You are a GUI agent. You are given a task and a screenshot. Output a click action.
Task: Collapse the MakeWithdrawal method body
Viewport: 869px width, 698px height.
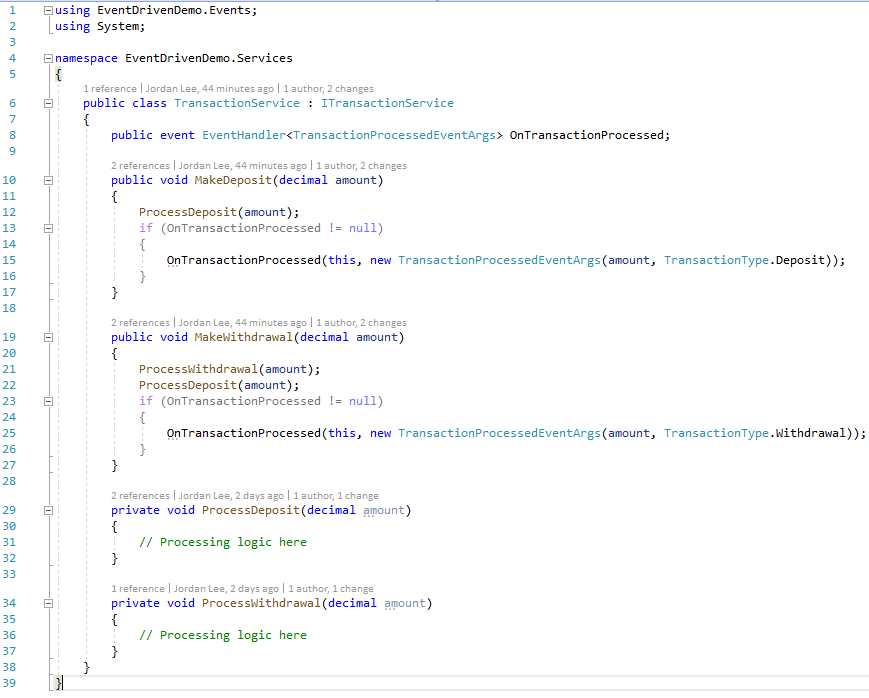click(48, 337)
